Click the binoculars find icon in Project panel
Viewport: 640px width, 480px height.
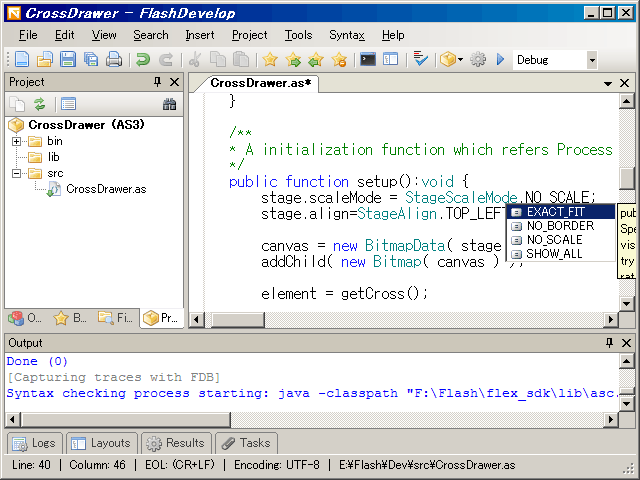point(169,104)
